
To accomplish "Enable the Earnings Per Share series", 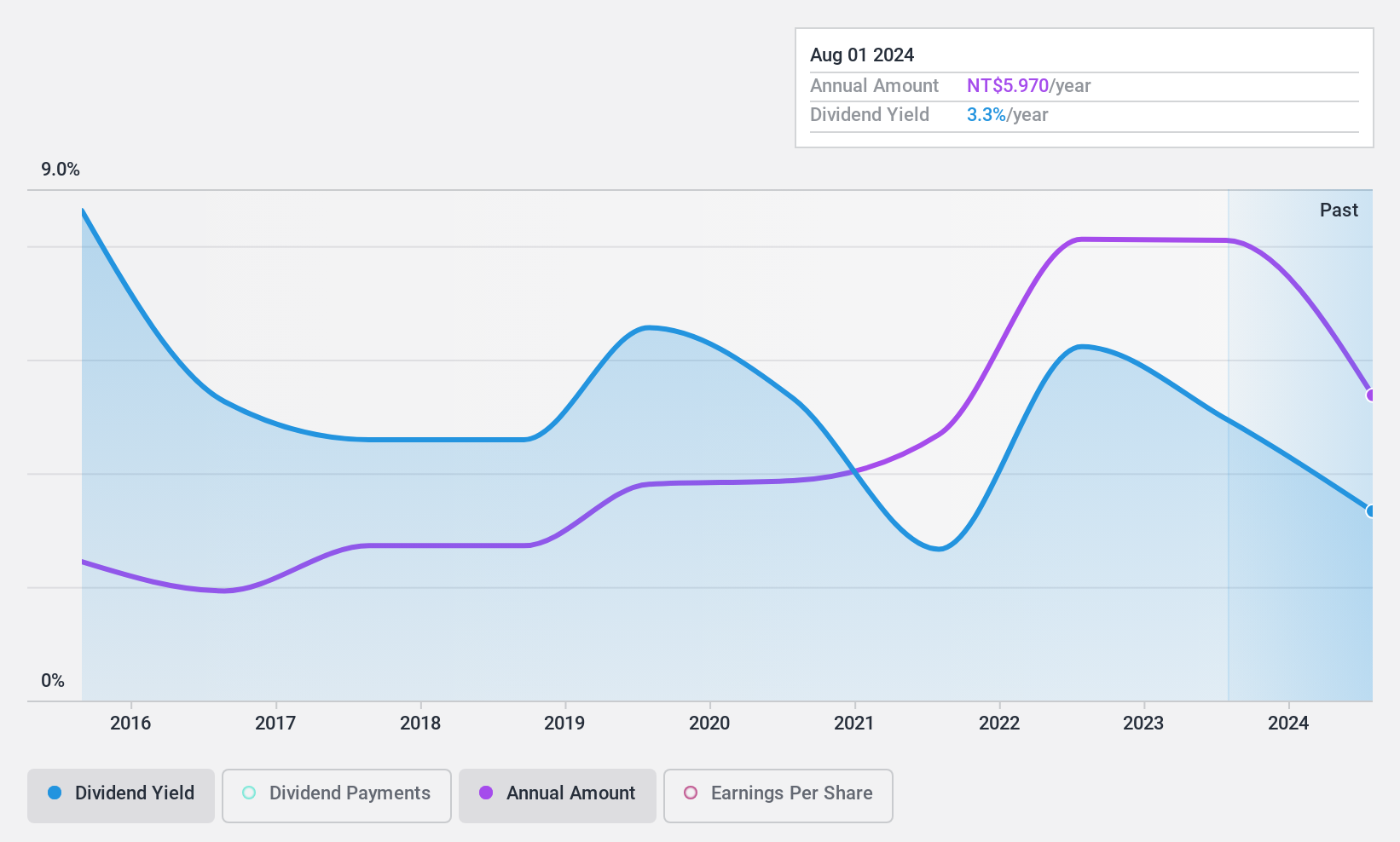I will (778, 796).
